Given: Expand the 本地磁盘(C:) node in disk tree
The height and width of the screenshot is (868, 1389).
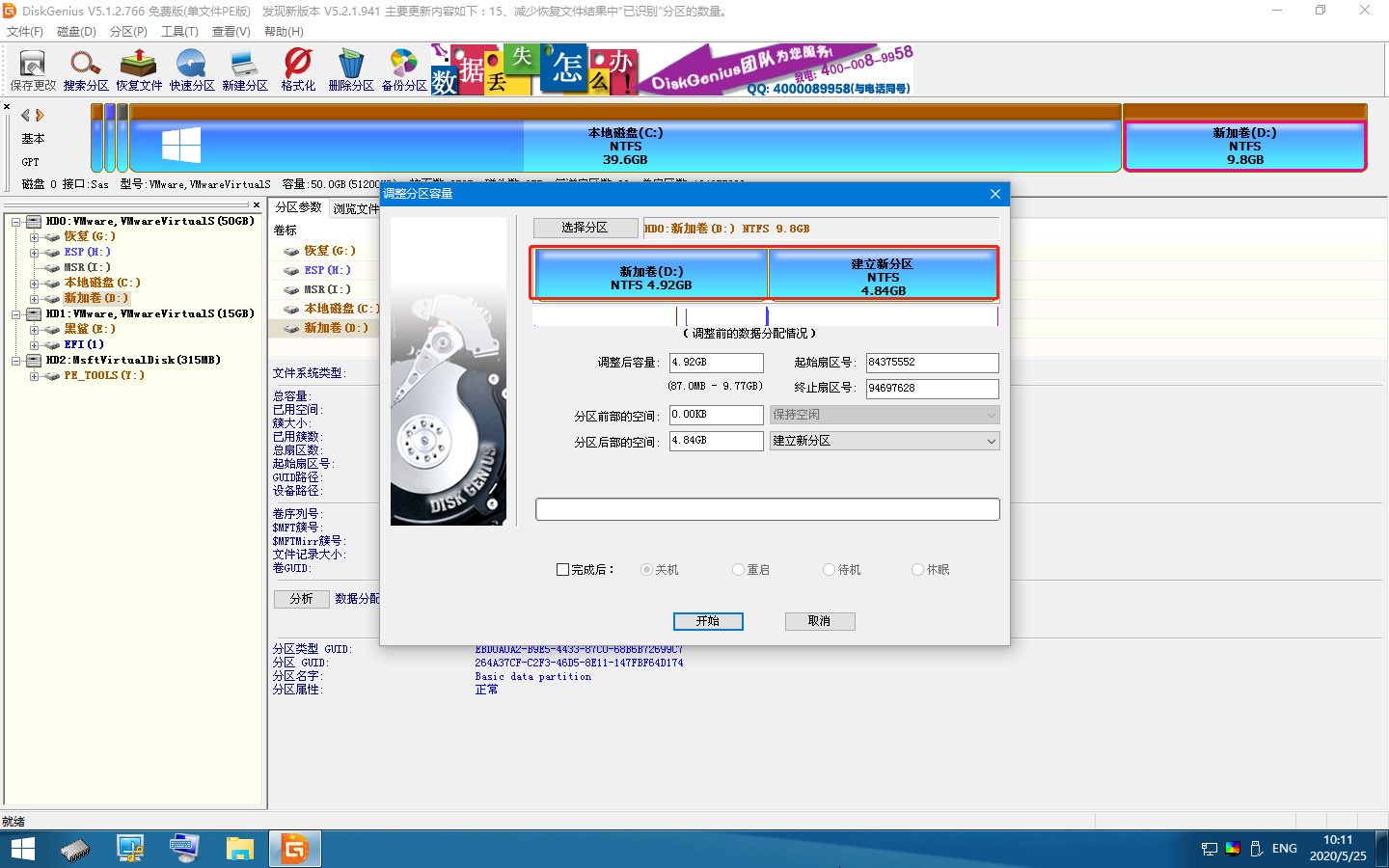Looking at the screenshot, I should pyautogui.click(x=34, y=284).
